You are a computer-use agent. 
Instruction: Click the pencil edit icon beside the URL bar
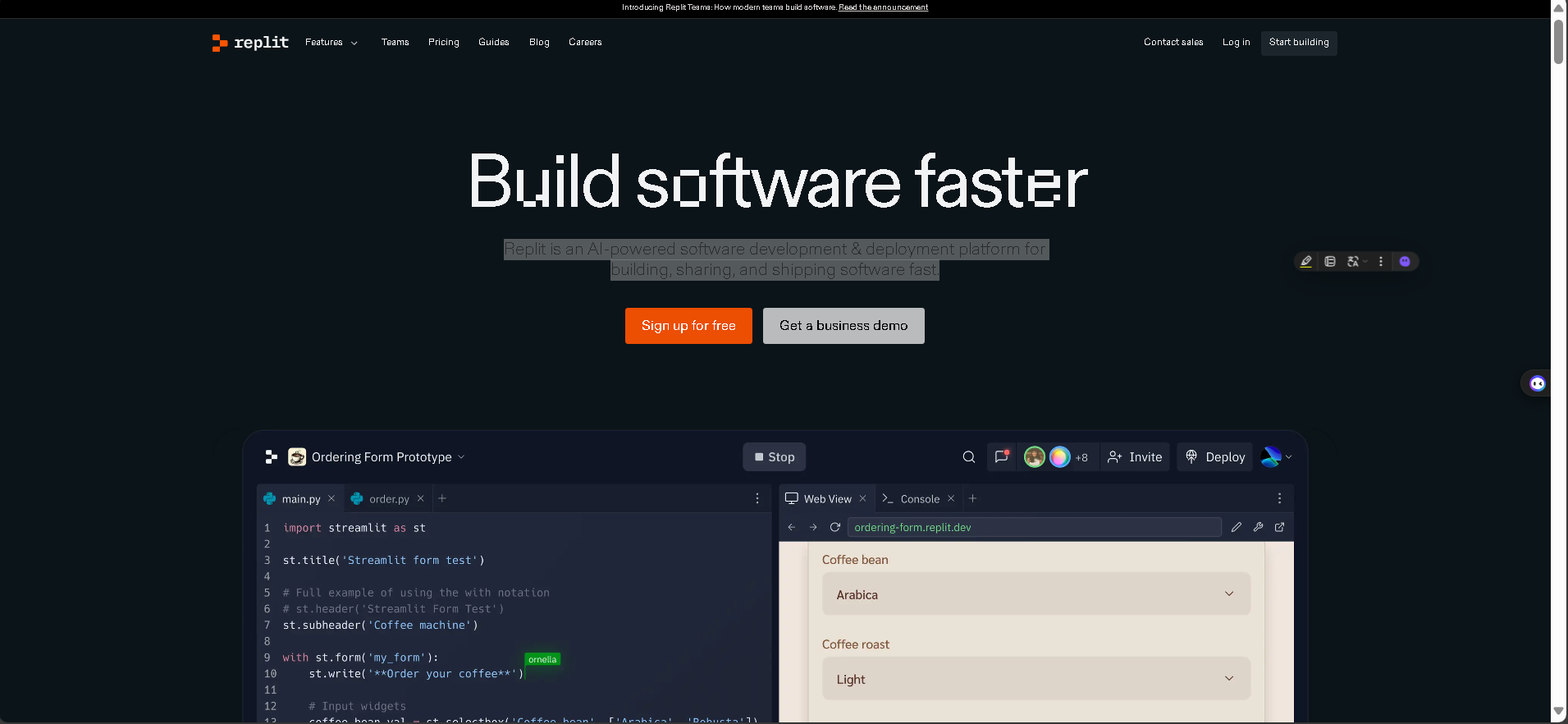click(1237, 527)
